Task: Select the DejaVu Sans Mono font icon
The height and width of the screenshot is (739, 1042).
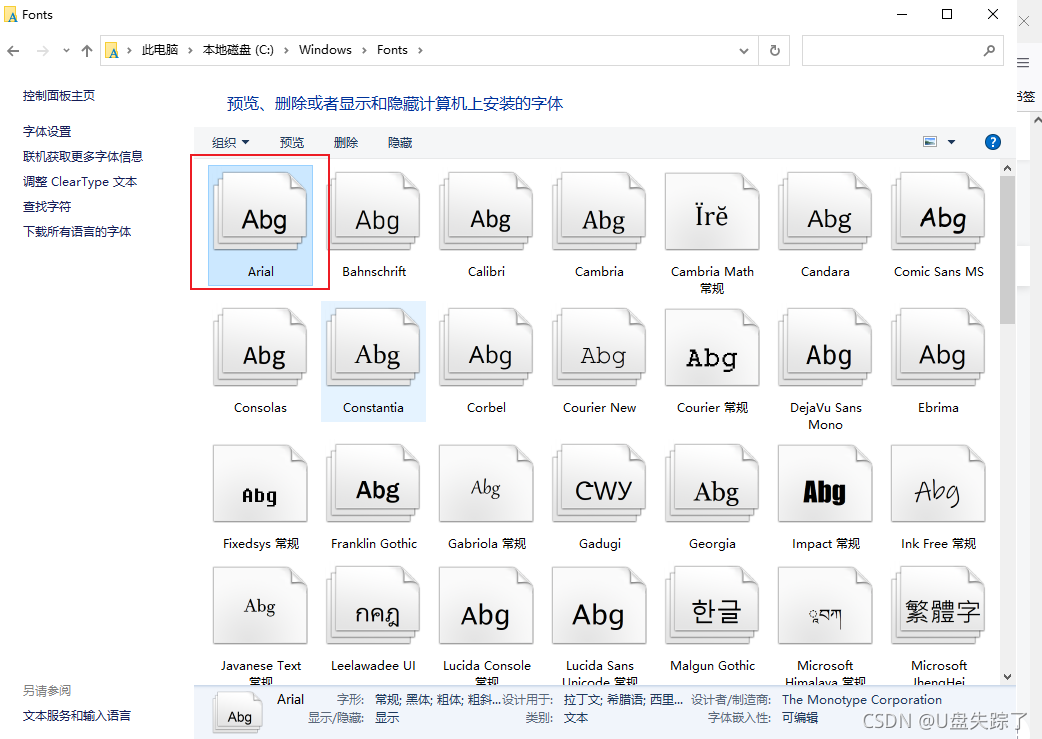Action: point(825,348)
